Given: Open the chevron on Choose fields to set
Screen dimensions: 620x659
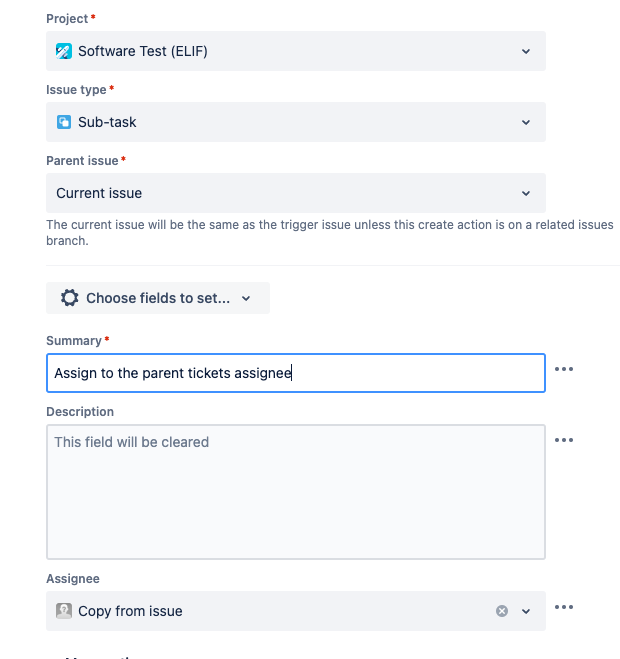Looking at the screenshot, I should pos(246,298).
